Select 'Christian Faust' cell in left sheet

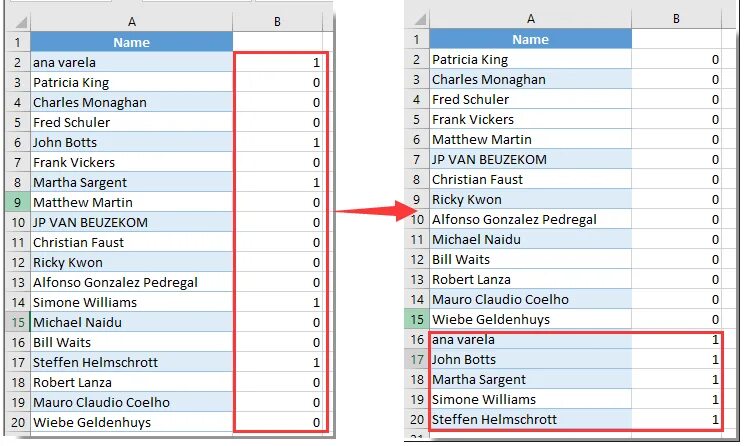tap(131, 242)
